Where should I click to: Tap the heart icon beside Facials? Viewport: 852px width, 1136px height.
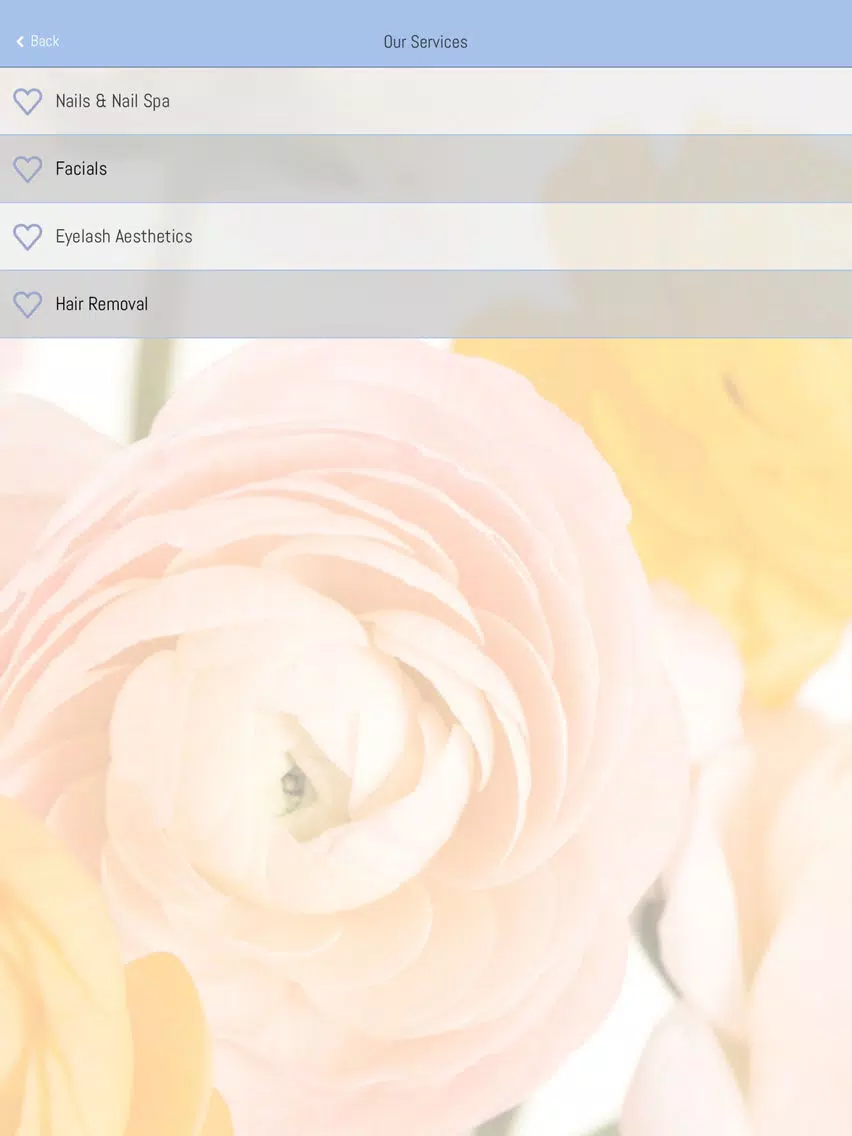coord(28,169)
